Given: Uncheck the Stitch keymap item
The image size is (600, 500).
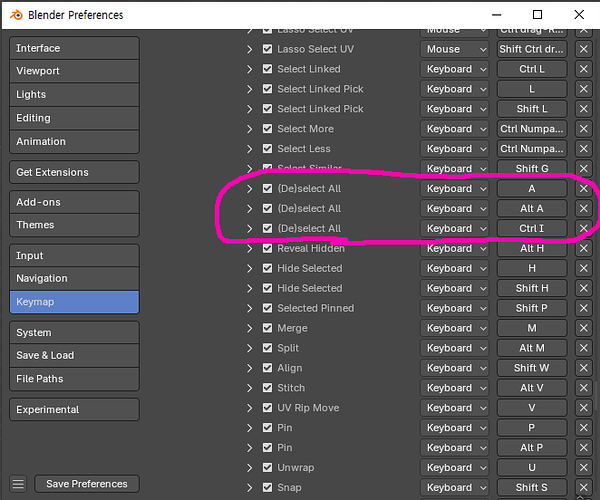Looking at the screenshot, I should click(x=267, y=388).
